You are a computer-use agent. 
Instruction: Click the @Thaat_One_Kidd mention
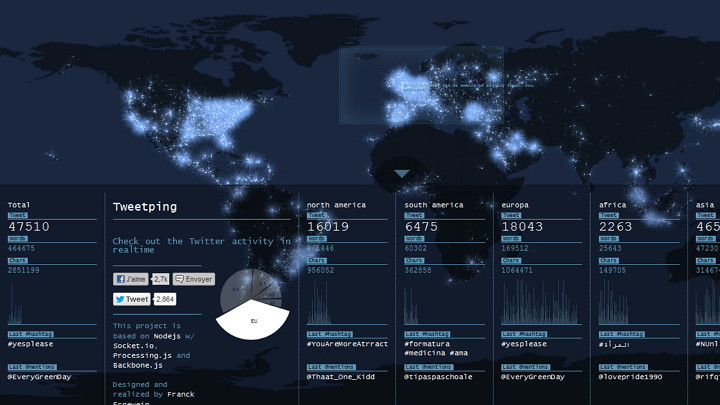point(341,377)
